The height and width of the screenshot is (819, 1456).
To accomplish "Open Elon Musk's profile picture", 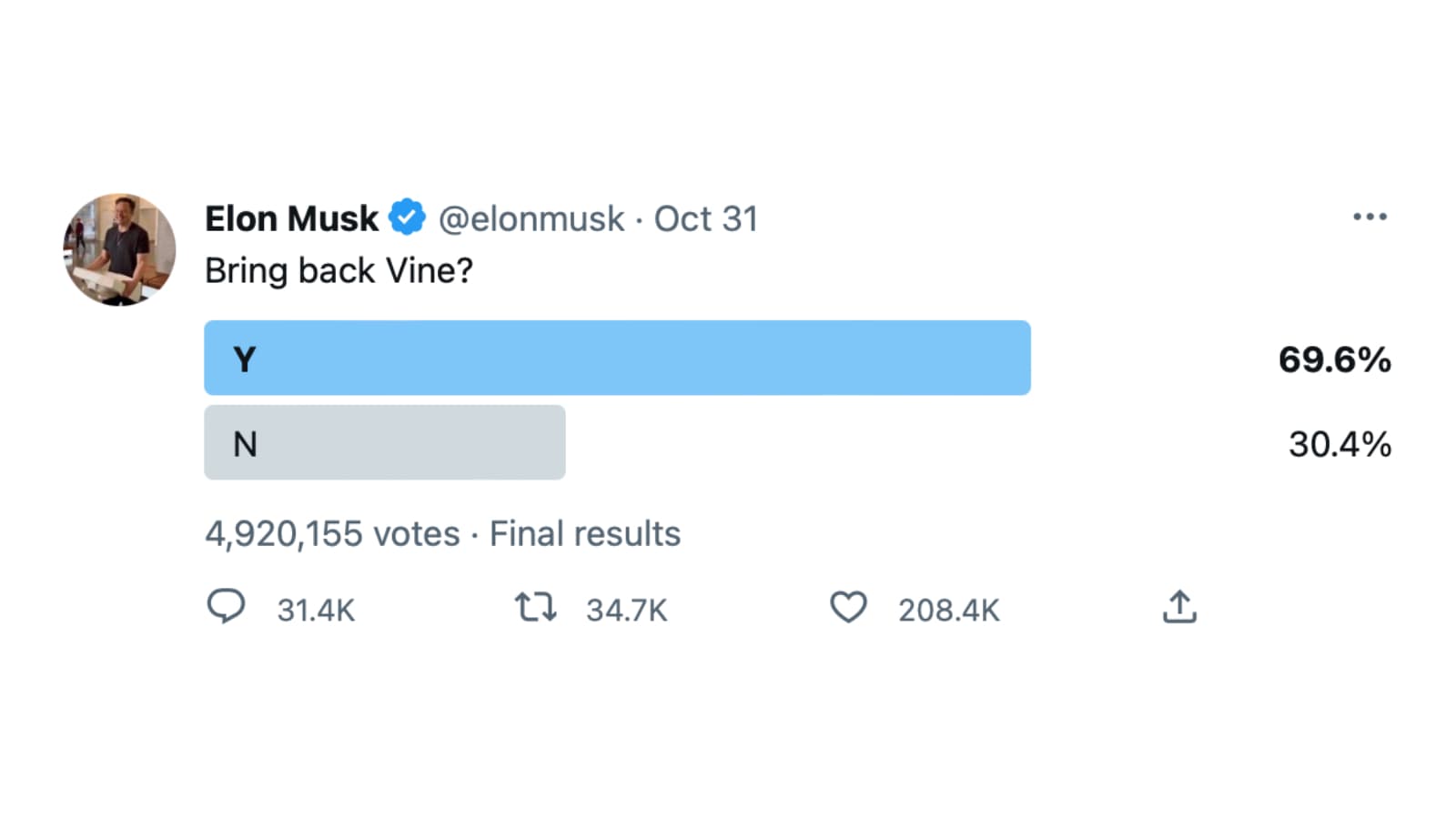I will click(x=119, y=249).
